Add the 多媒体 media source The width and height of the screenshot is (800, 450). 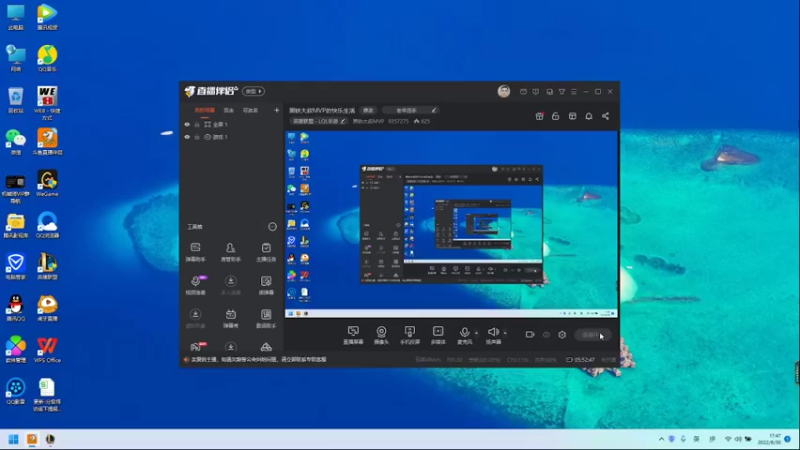point(438,335)
